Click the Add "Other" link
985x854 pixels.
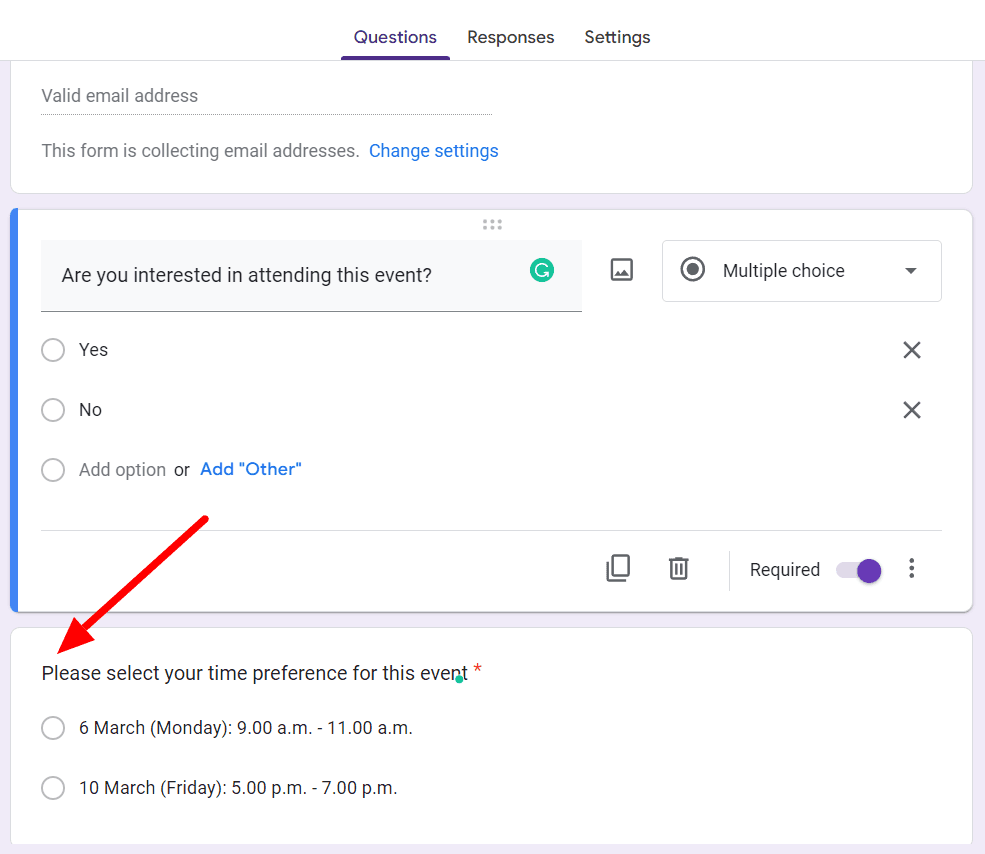point(251,469)
